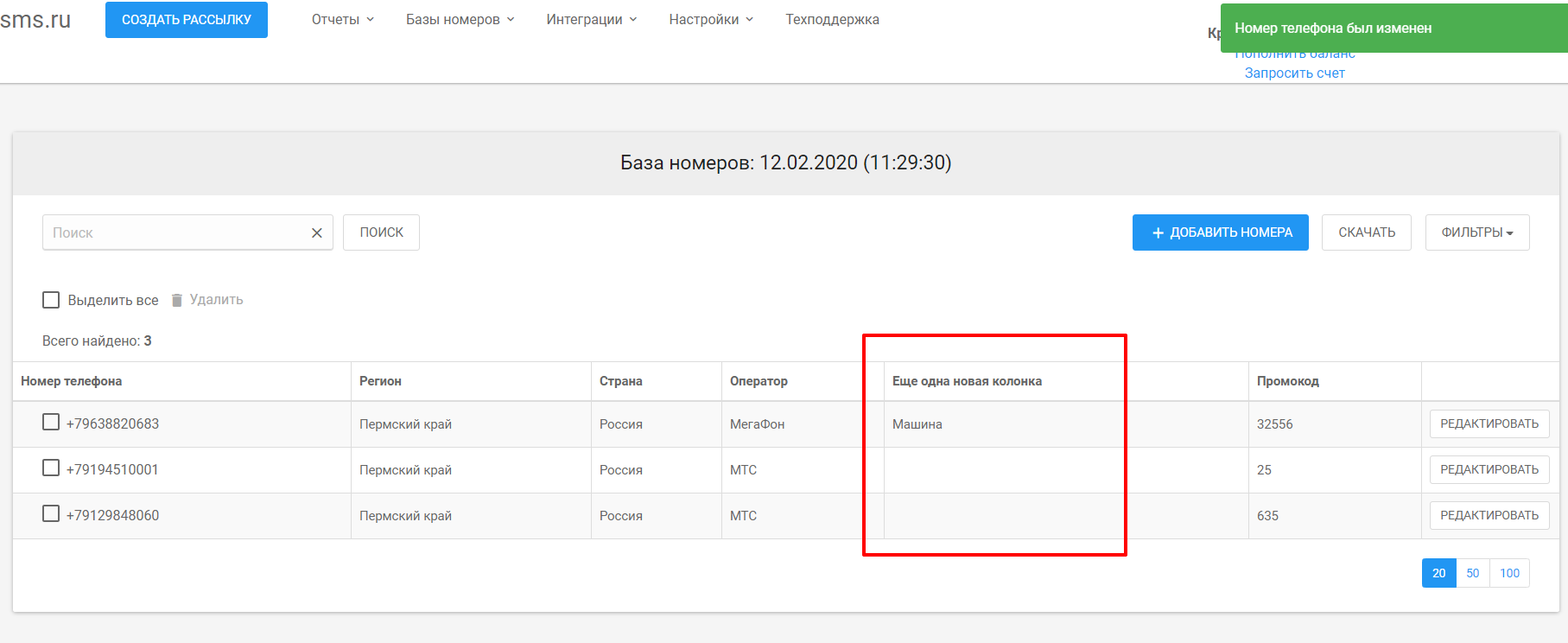
Task: Click the trash icon next to Удалить
Action: (x=177, y=300)
